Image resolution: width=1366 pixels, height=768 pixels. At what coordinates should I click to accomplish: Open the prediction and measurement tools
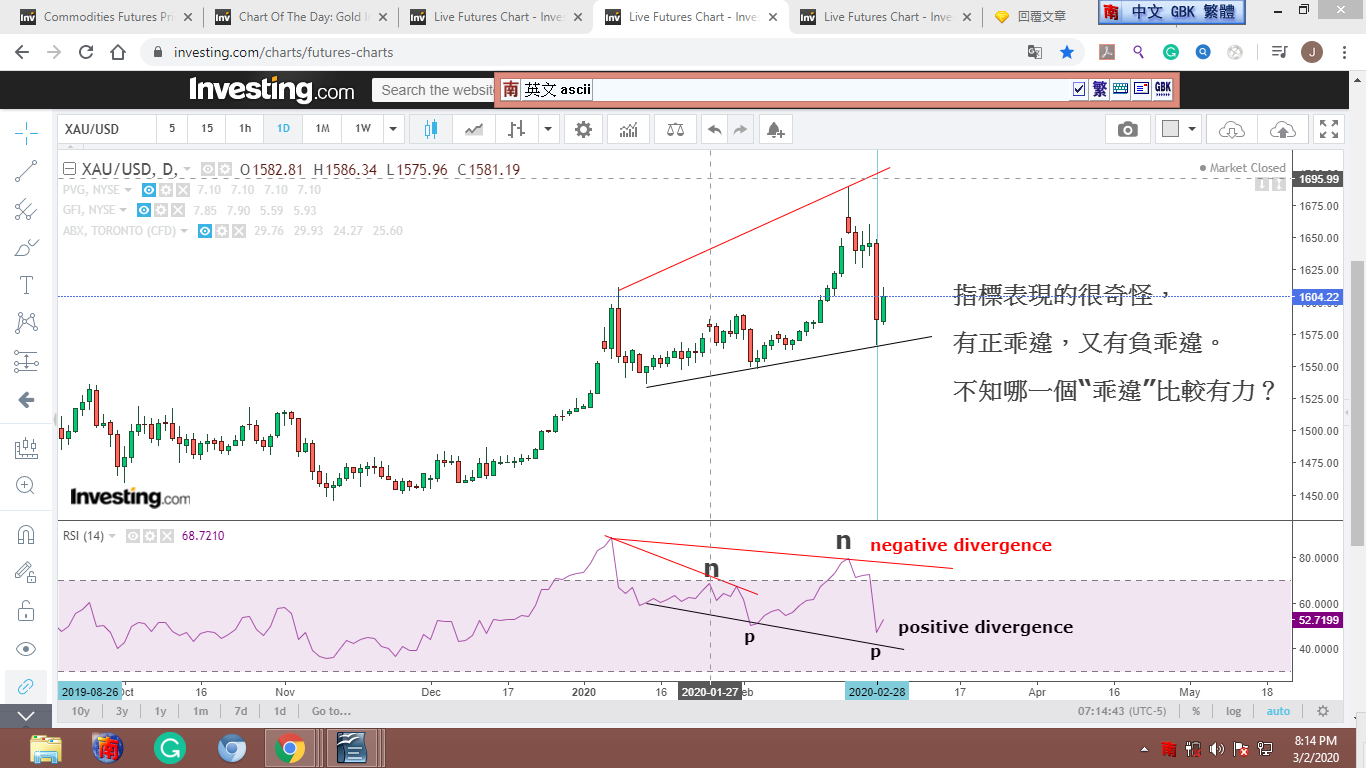pyautogui.click(x=27, y=361)
